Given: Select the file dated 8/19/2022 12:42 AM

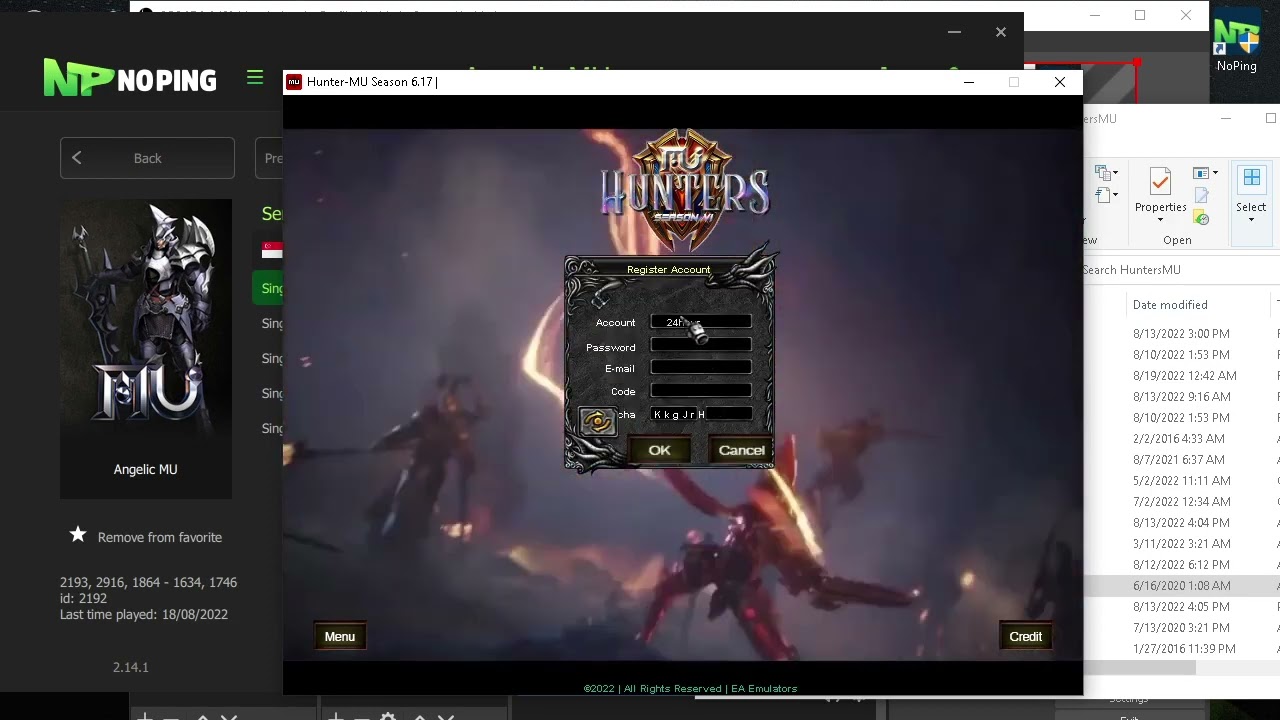Looking at the screenshot, I should pos(1184,376).
